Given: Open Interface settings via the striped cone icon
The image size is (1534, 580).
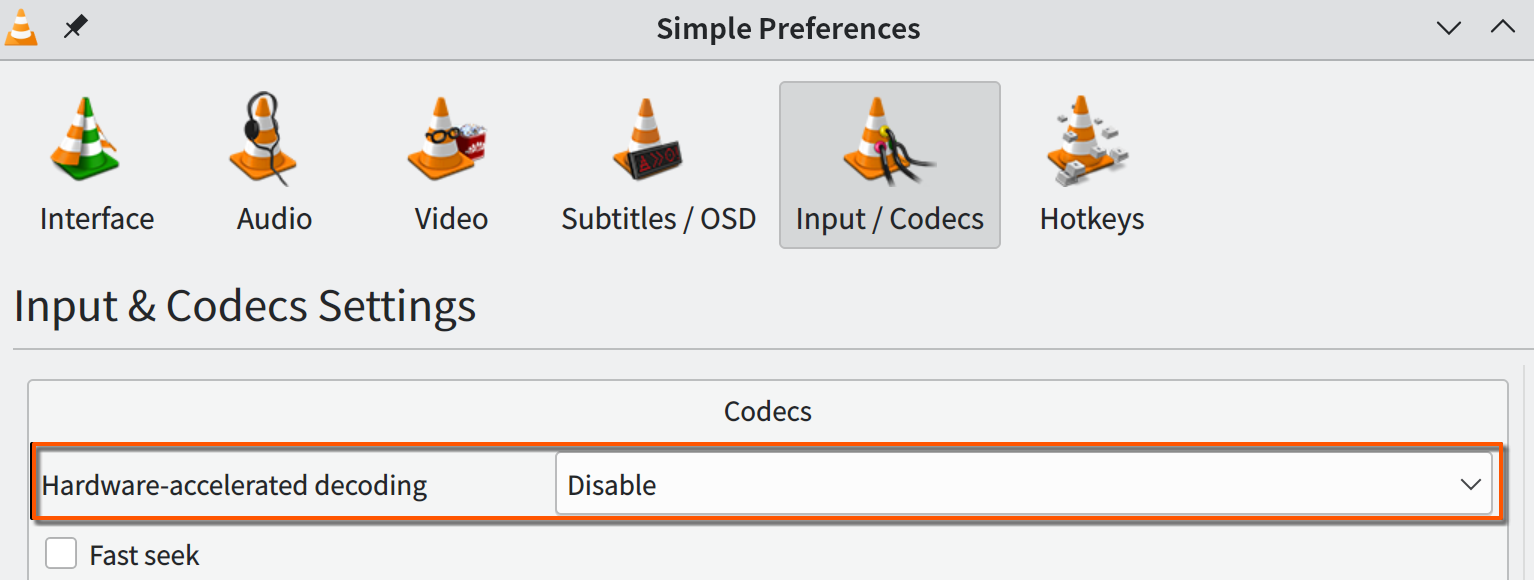Looking at the screenshot, I should point(83,139).
